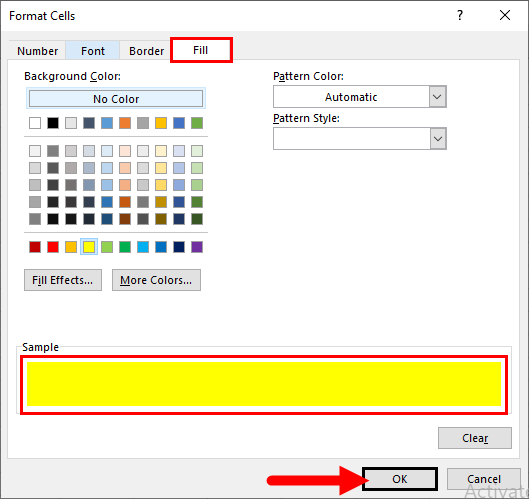Confirm with the OK button
This screenshot has width=529, height=499.
(400, 479)
